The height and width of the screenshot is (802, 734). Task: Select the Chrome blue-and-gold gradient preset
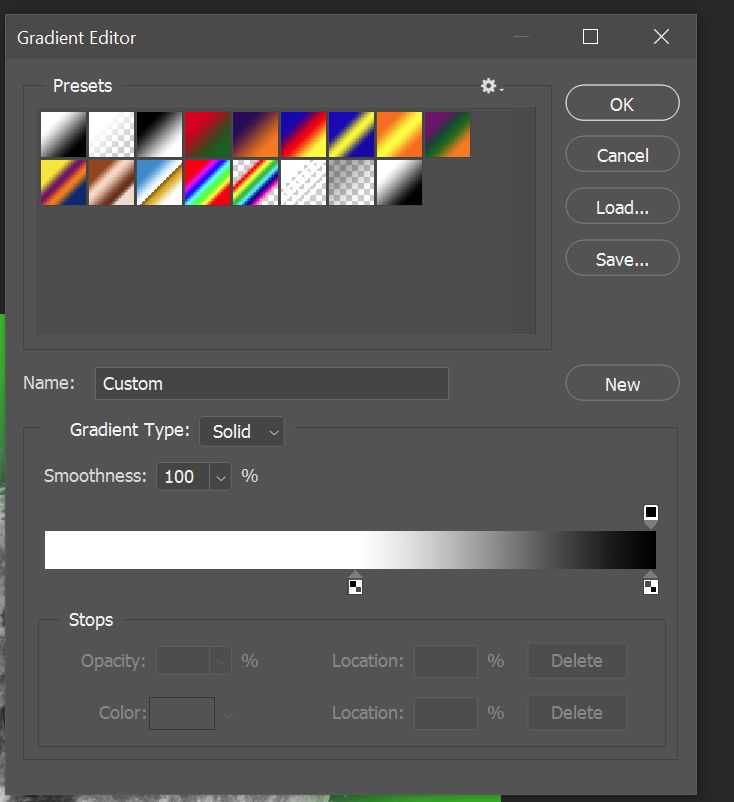tap(160, 183)
